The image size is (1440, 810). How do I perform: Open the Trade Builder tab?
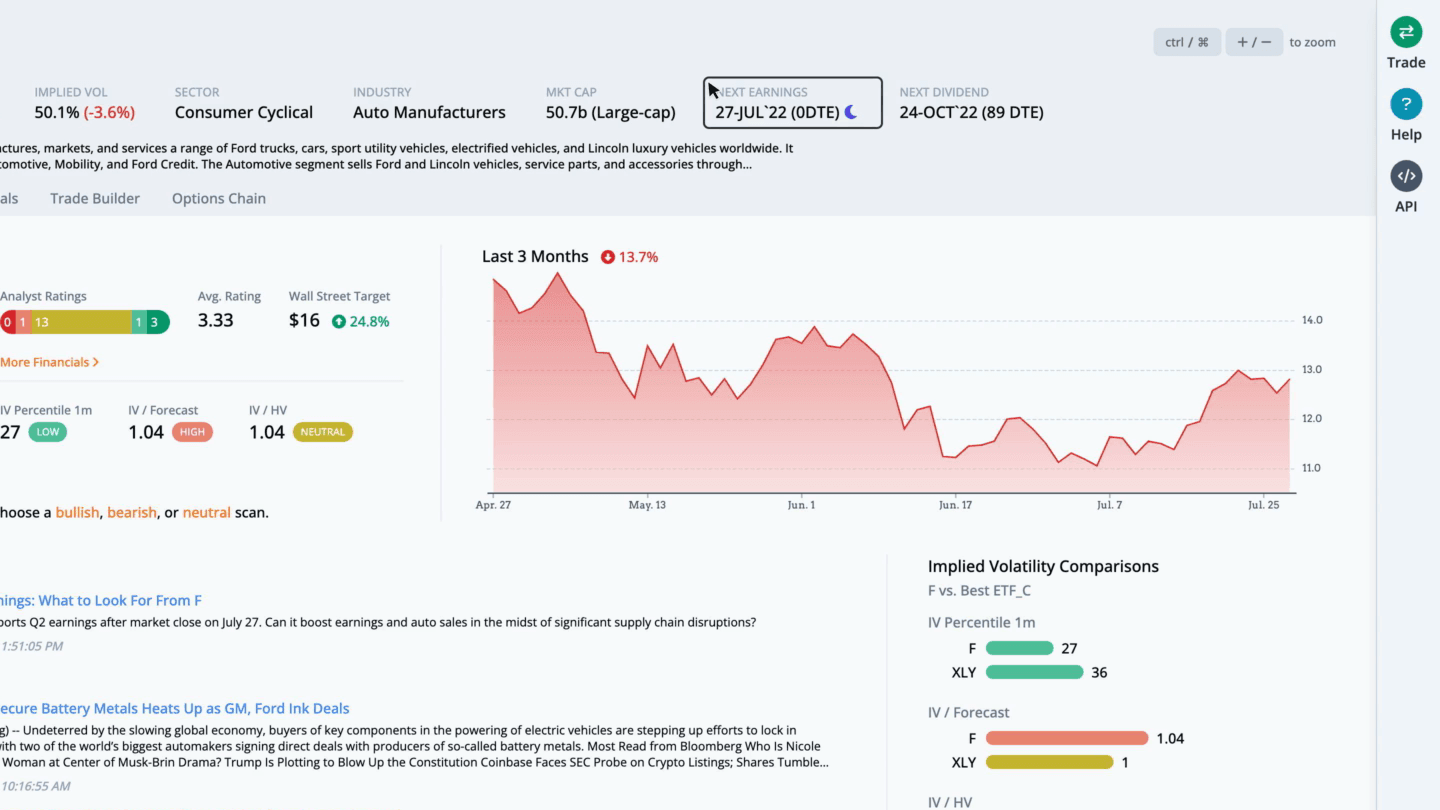(x=95, y=198)
